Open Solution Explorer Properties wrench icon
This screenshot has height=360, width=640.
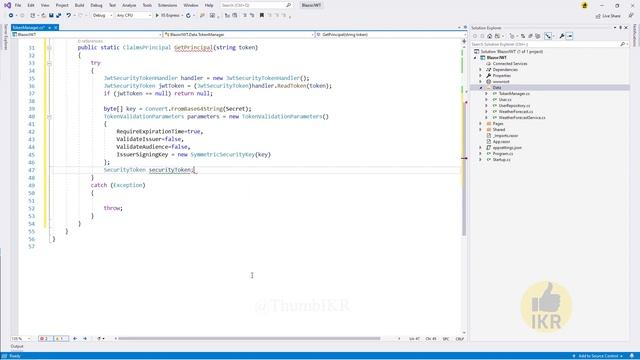pos(562,36)
